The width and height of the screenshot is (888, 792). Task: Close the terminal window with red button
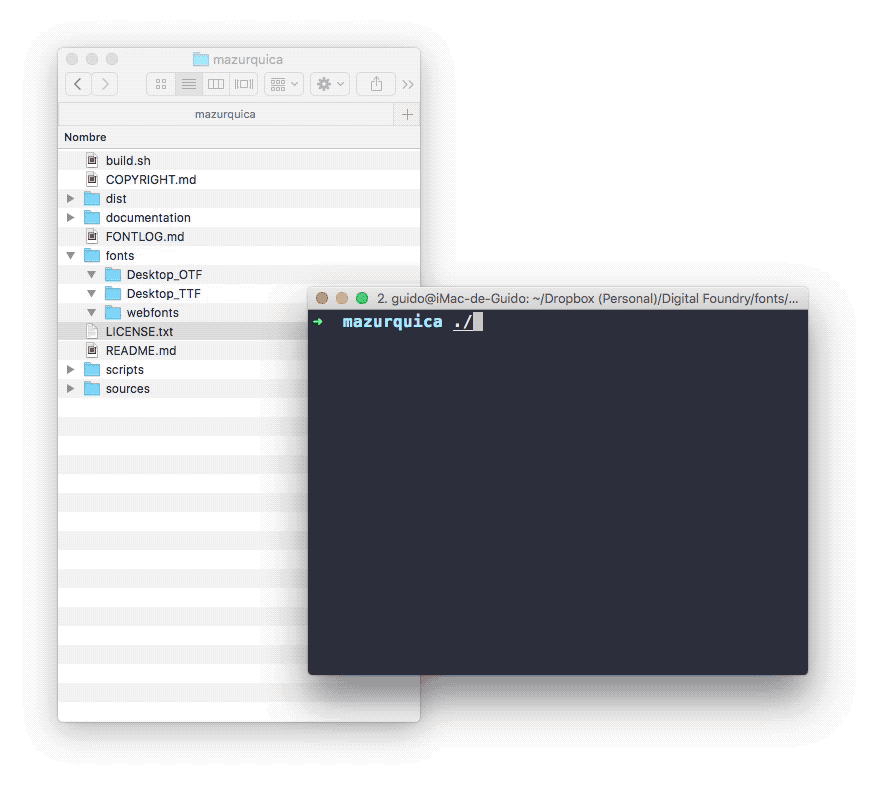[x=322, y=298]
